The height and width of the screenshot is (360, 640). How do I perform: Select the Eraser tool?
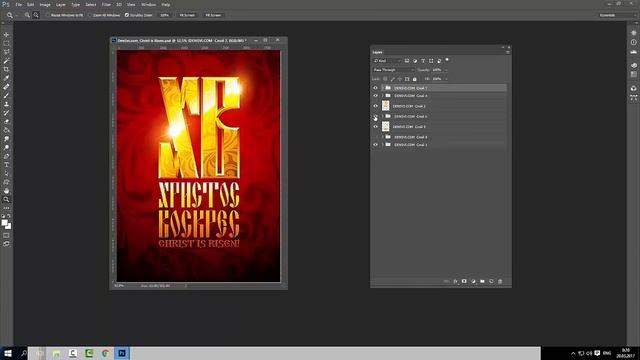pos(6,121)
